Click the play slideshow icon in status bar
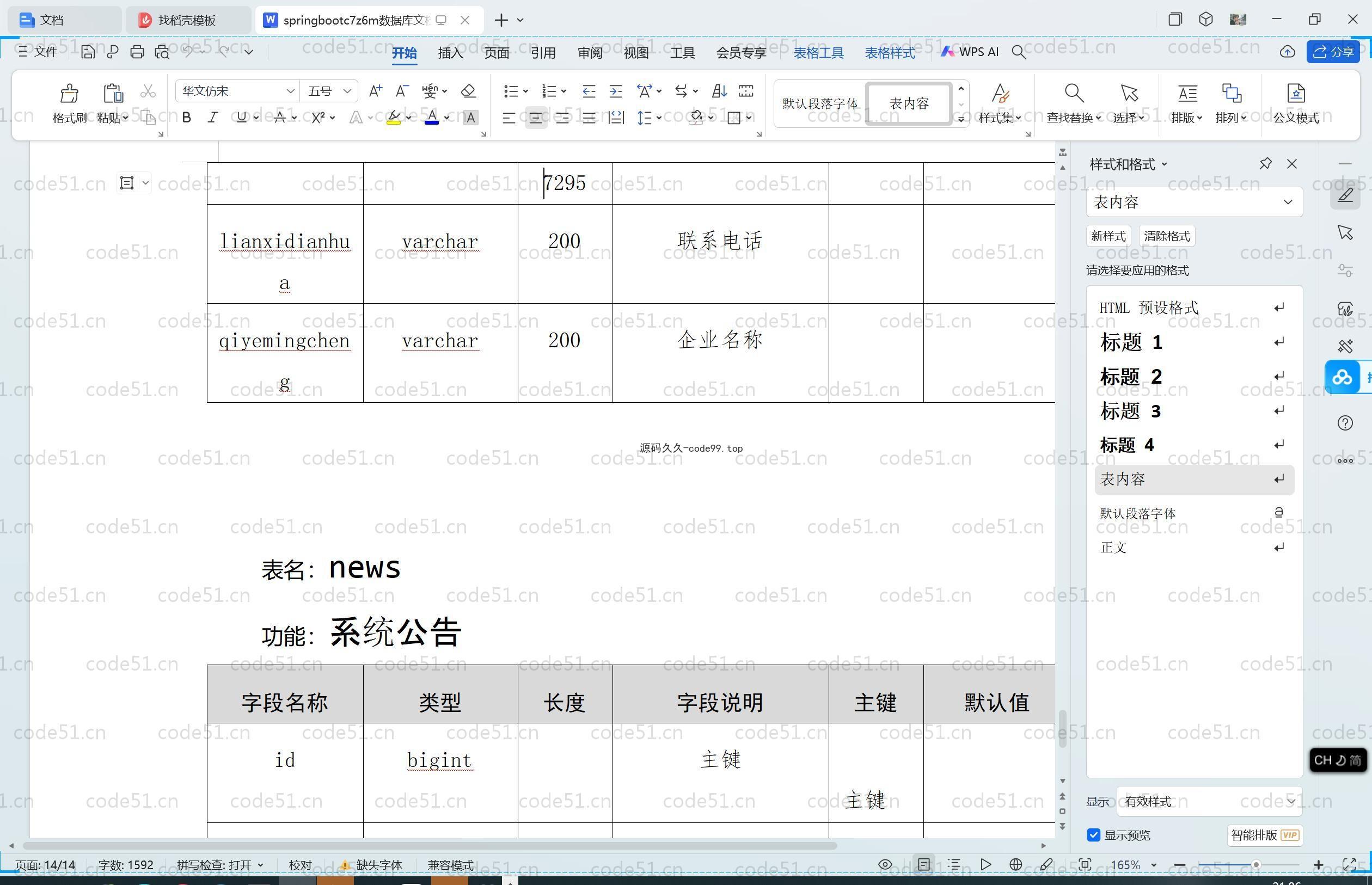The image size is (1372, 885). (x=985, y=865)
